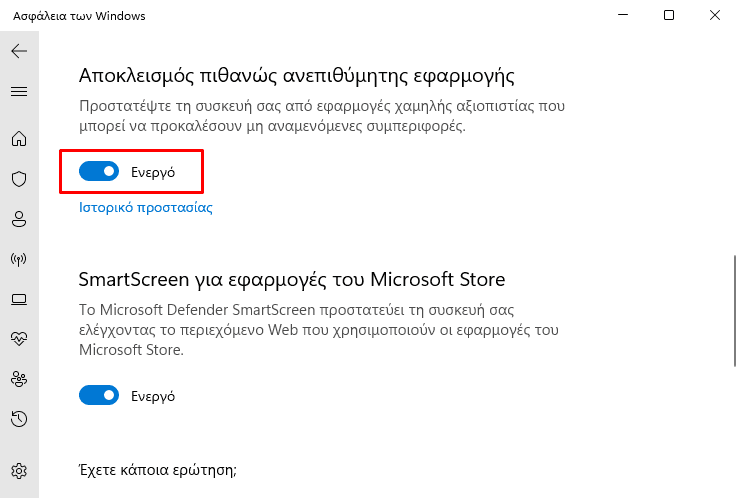Maximize the Windows Security window
The width and height of the screenshot is (738, 498).
(669, 16)
